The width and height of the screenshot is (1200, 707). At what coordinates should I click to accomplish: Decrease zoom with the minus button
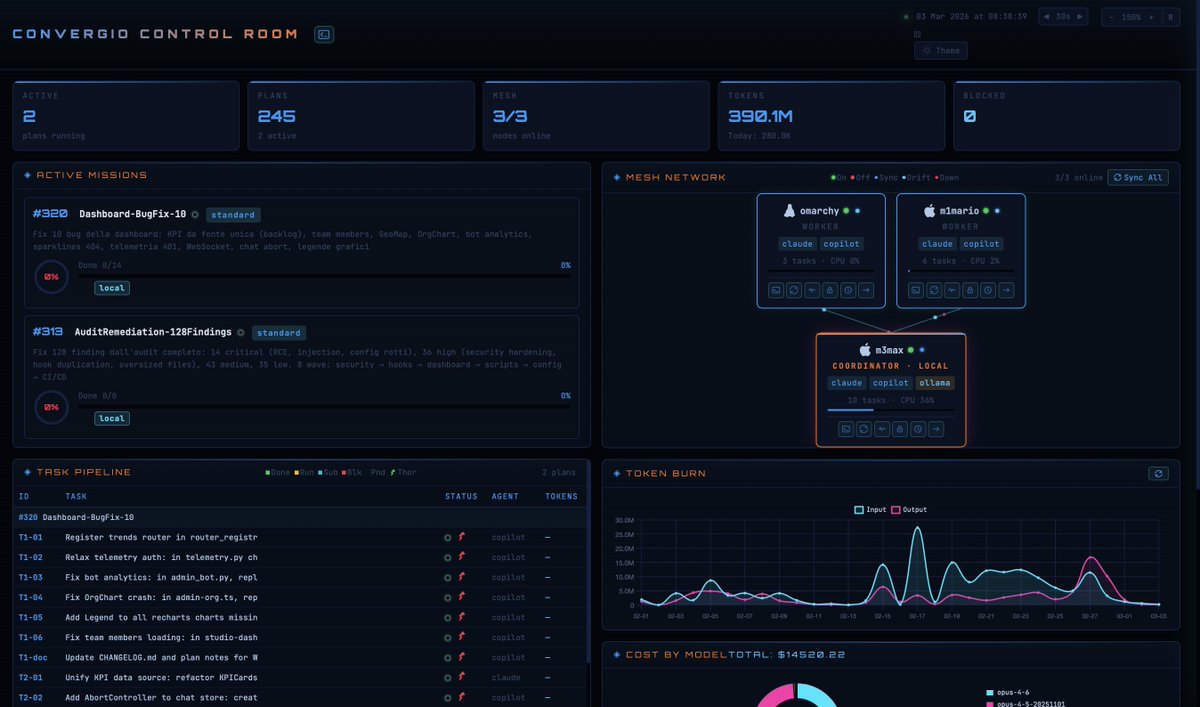[x=1110, y=17]
